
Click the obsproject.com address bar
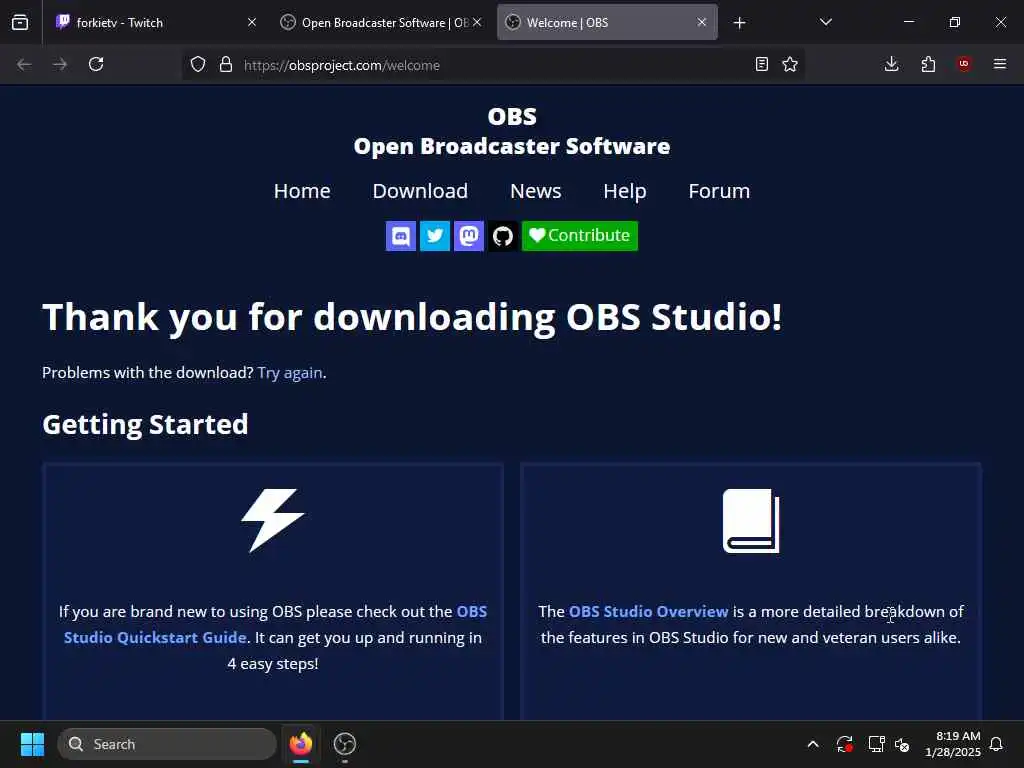click(493, 65)
